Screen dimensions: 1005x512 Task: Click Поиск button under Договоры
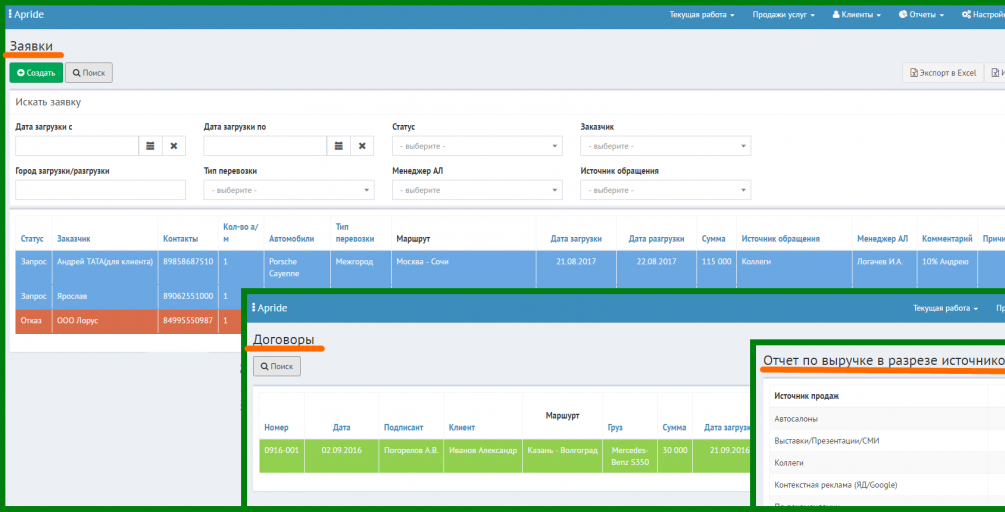tap(277, 367)
